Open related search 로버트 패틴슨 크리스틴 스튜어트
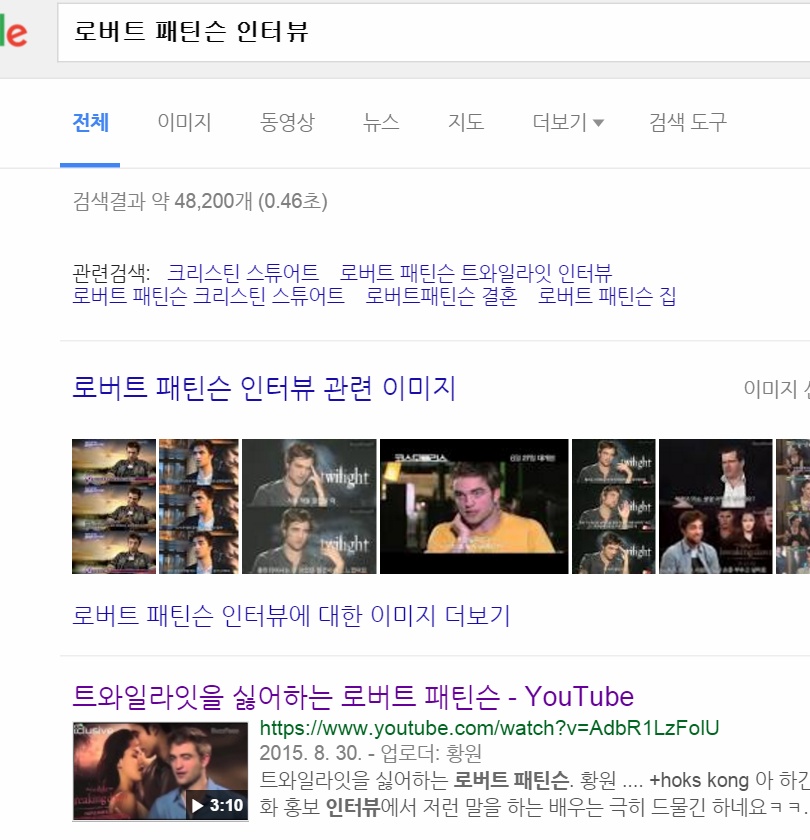The image size is (810, 840). [x=208, y=296]
